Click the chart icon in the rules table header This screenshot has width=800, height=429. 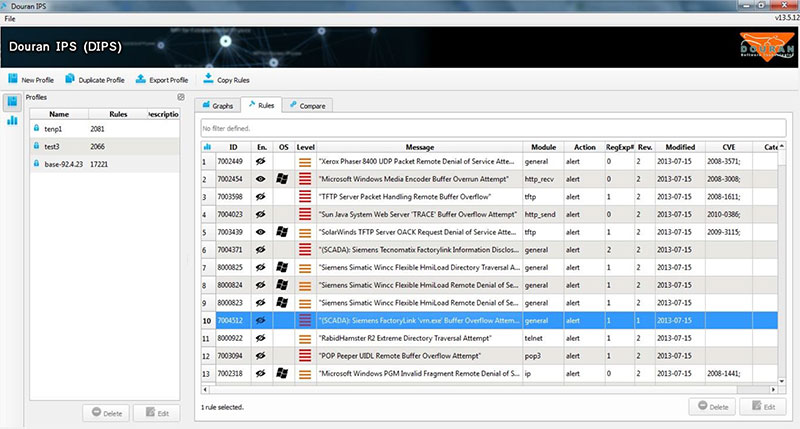coord(207,147)
